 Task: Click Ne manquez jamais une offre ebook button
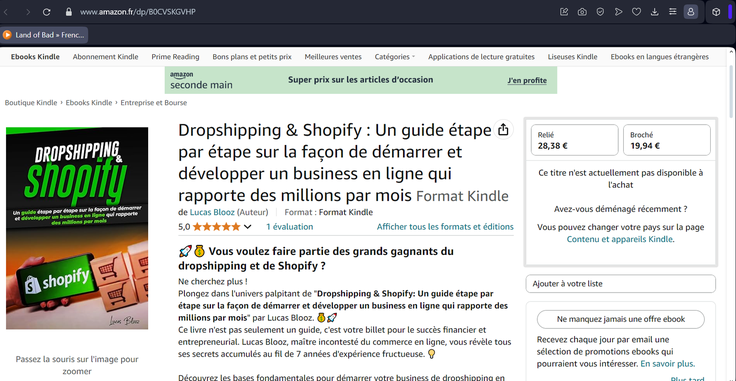pyautogui.click(x=621, y=319)
